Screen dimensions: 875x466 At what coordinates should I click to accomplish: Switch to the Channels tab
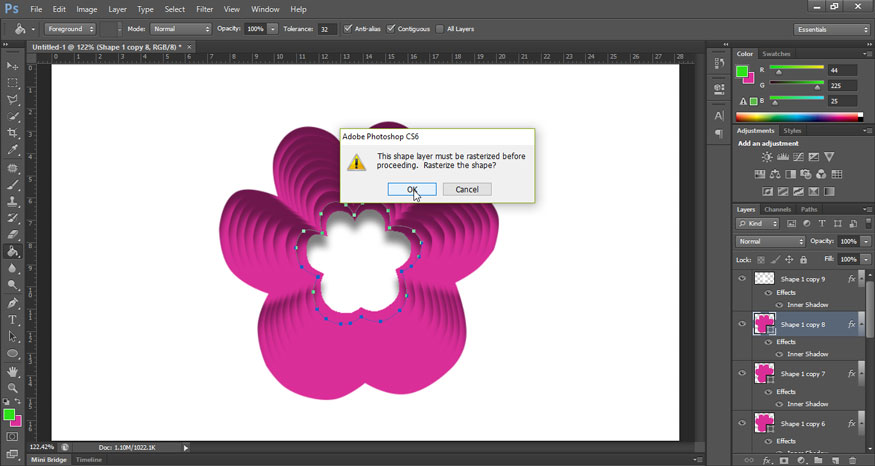777,209
